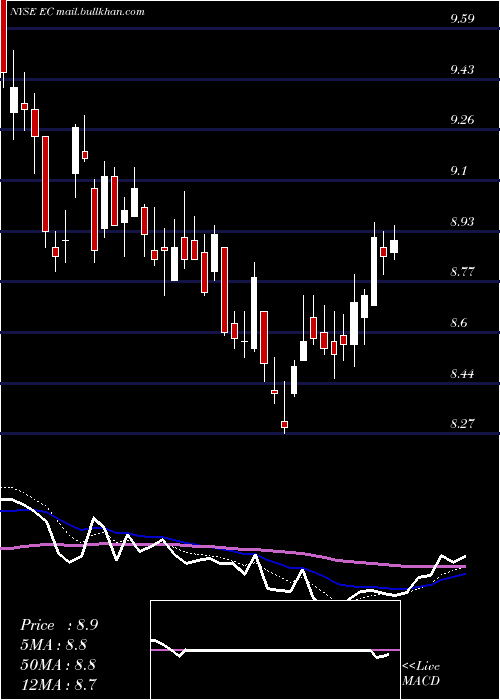Click the 9.1 price axis label
This screenshot has width=500, height=700.
[459, 171]
